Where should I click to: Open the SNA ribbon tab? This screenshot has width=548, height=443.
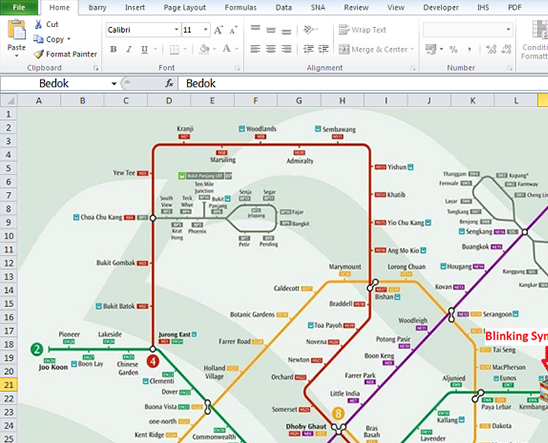318,7
